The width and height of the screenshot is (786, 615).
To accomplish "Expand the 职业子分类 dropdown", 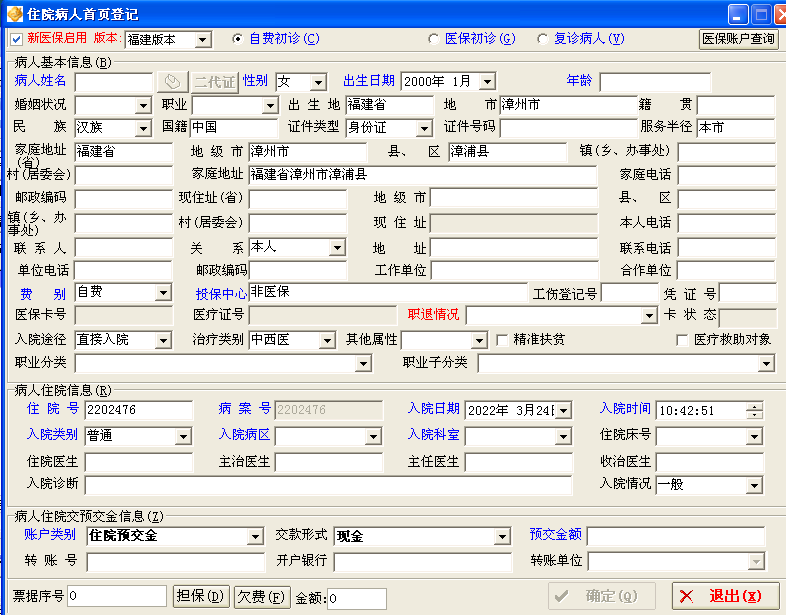I will click(x=766, y=363).
